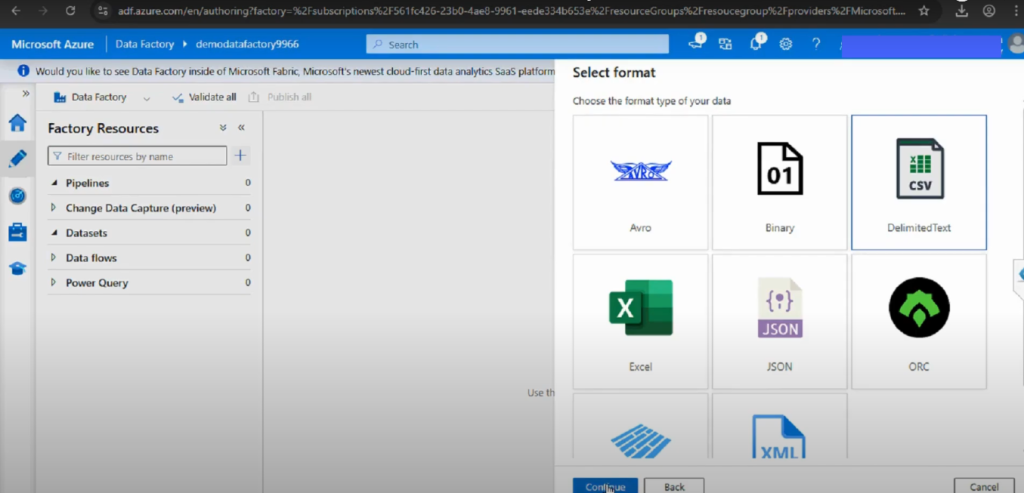The width and height of the screenshot is (1024, 493).
Task: Click the account avatar at top right
Action: click(1016, 44)
